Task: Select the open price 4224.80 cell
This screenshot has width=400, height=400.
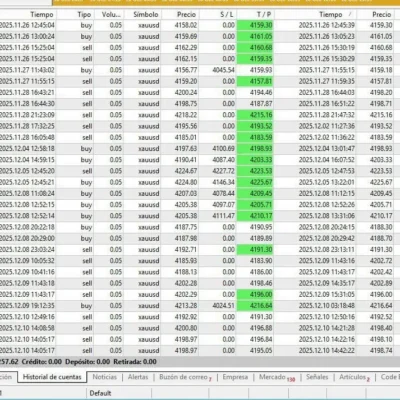Action: click(x=186, y=182)
